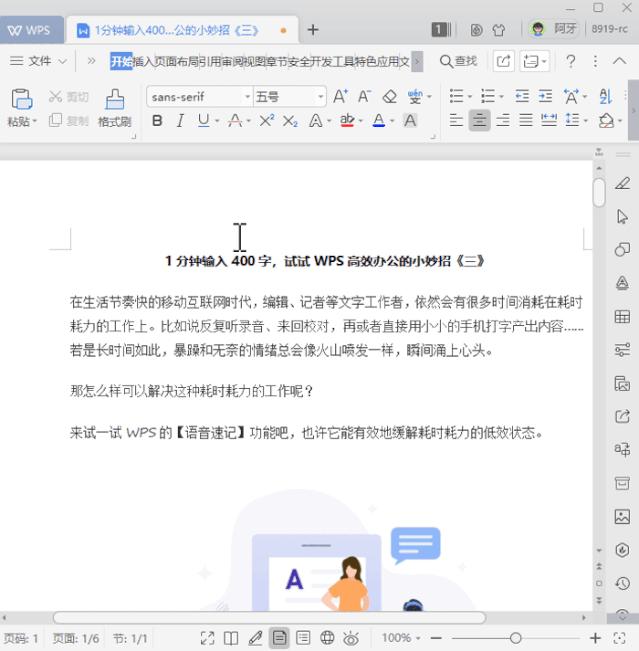The height and width of the screenshot is (651, 639).
Task: Clear formatting with the eraser icon
Action: point(389,97)
